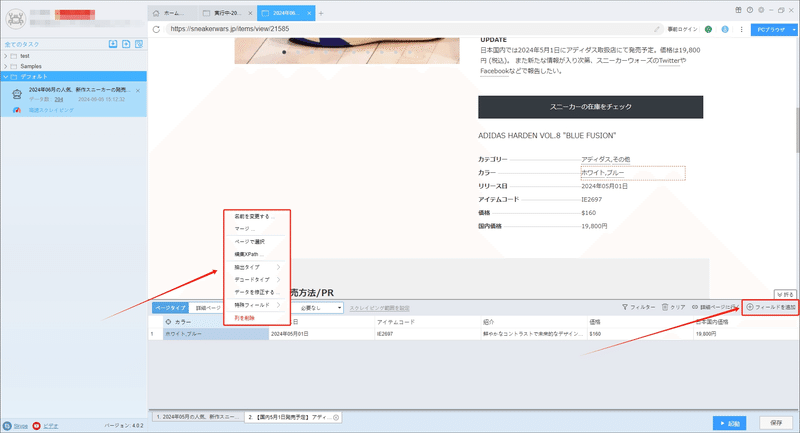This screenshot has height=433, width=800.
Task: Click the URL address field
Action: (413, 29)
